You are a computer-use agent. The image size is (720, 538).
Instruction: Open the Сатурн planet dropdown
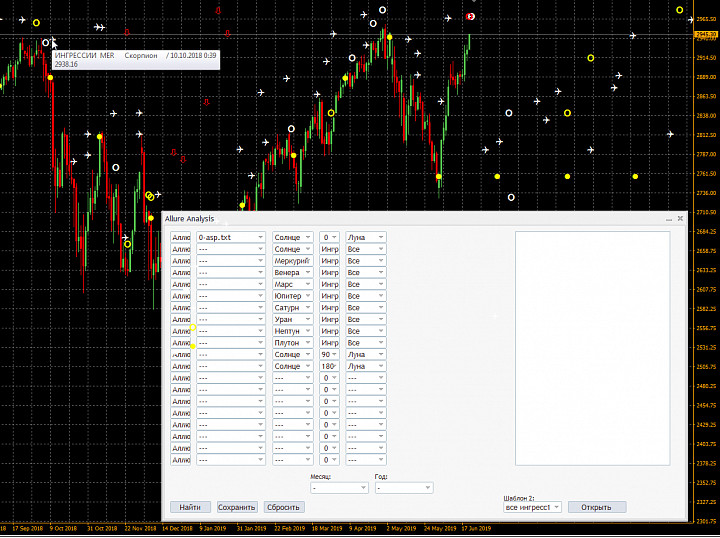(292, 308)
